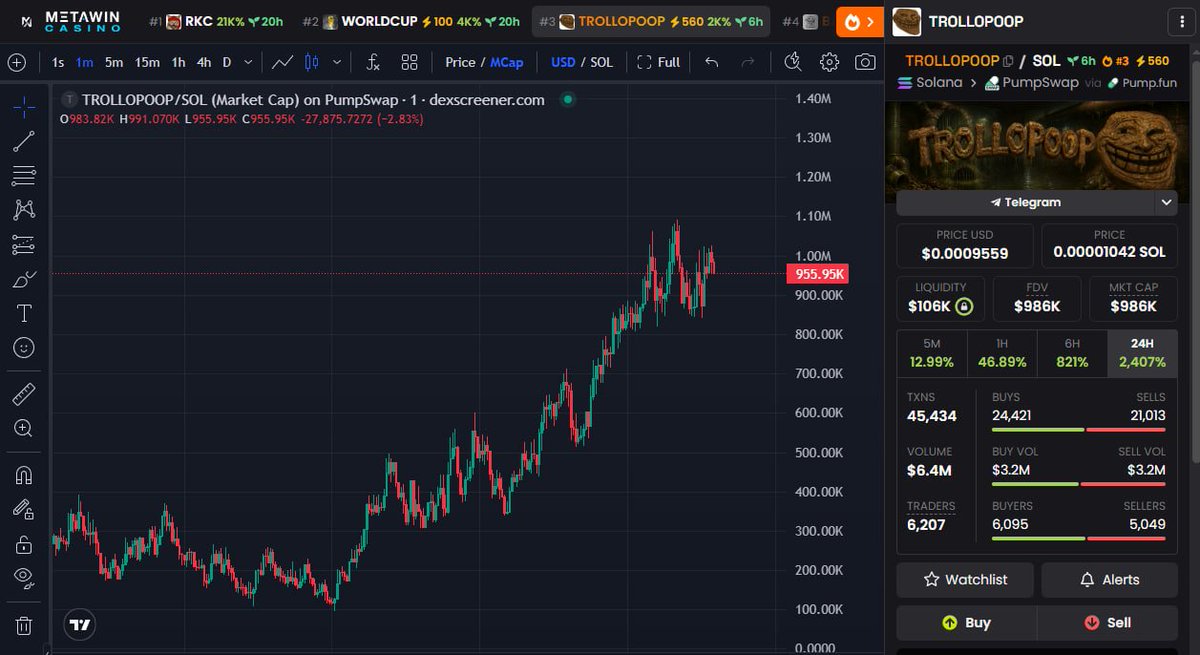Image resolution: width=1200 pixels, height=655 pixels.
Task: Switch chart to MCap view
Action: pos(507,62)
